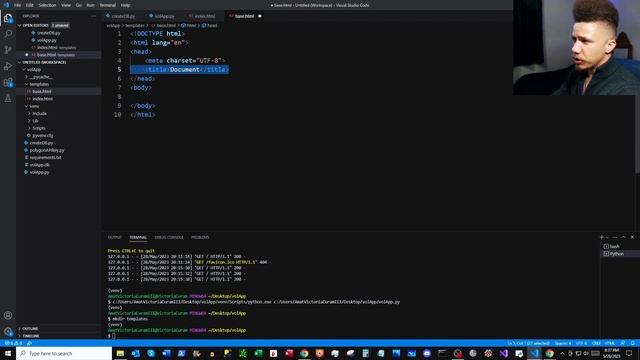This screenshot has height=360, width=640.
Task: Open File Explorer from taskbar
Action: 120,353
